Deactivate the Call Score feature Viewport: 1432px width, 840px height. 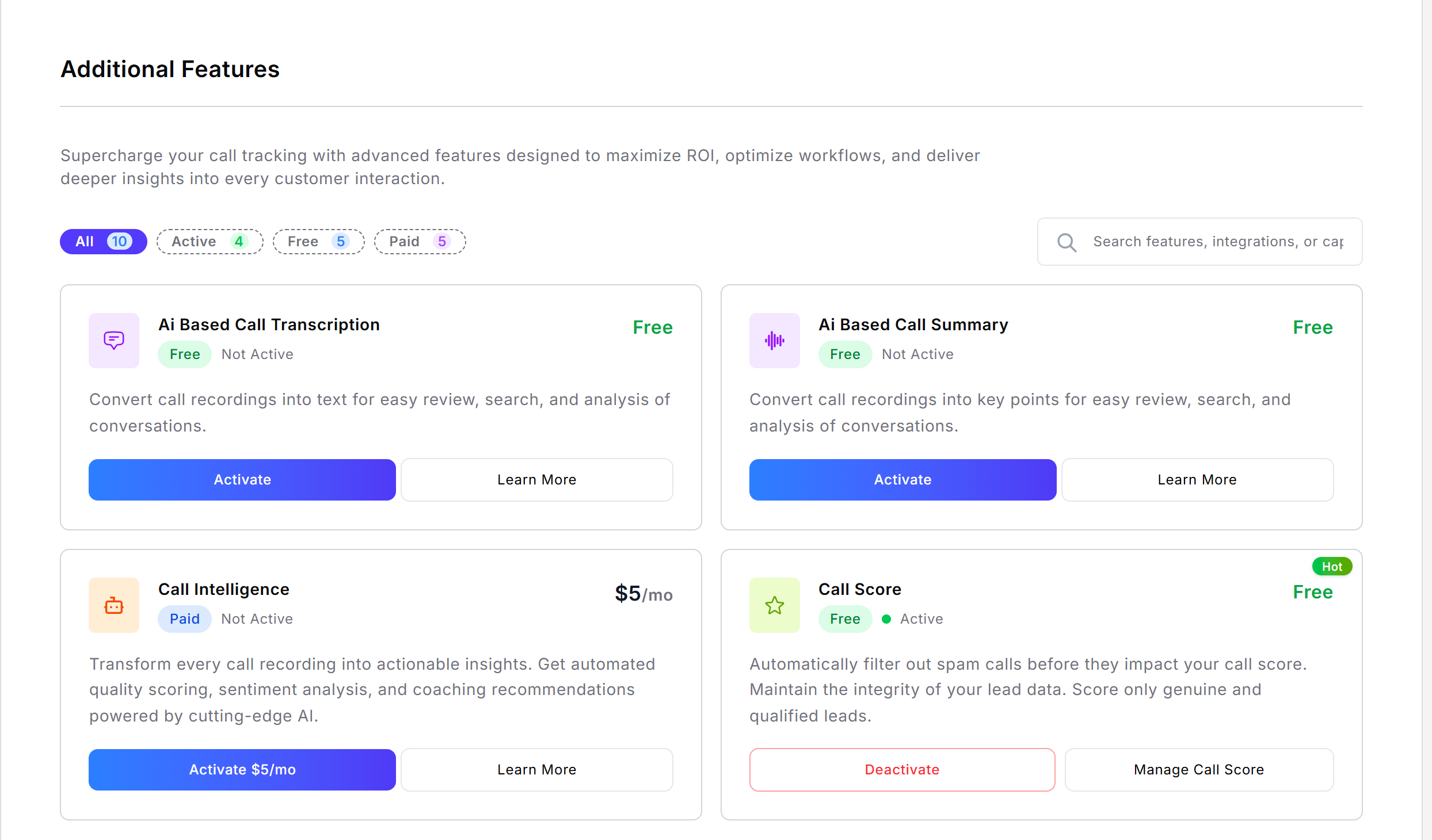pyautogui.click(x=901, y=769)
